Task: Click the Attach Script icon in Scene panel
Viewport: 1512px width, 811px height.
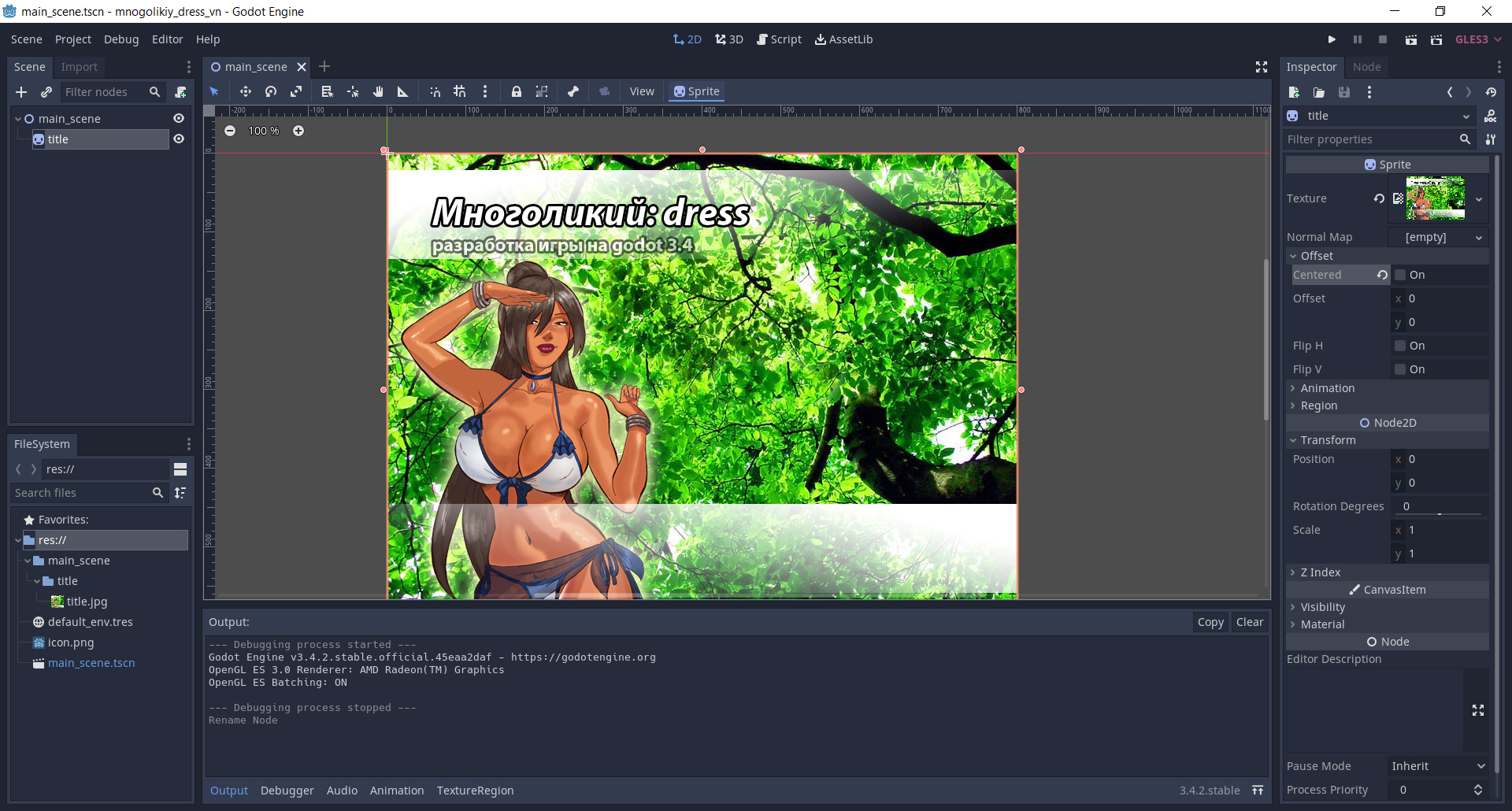Action: 180,92
